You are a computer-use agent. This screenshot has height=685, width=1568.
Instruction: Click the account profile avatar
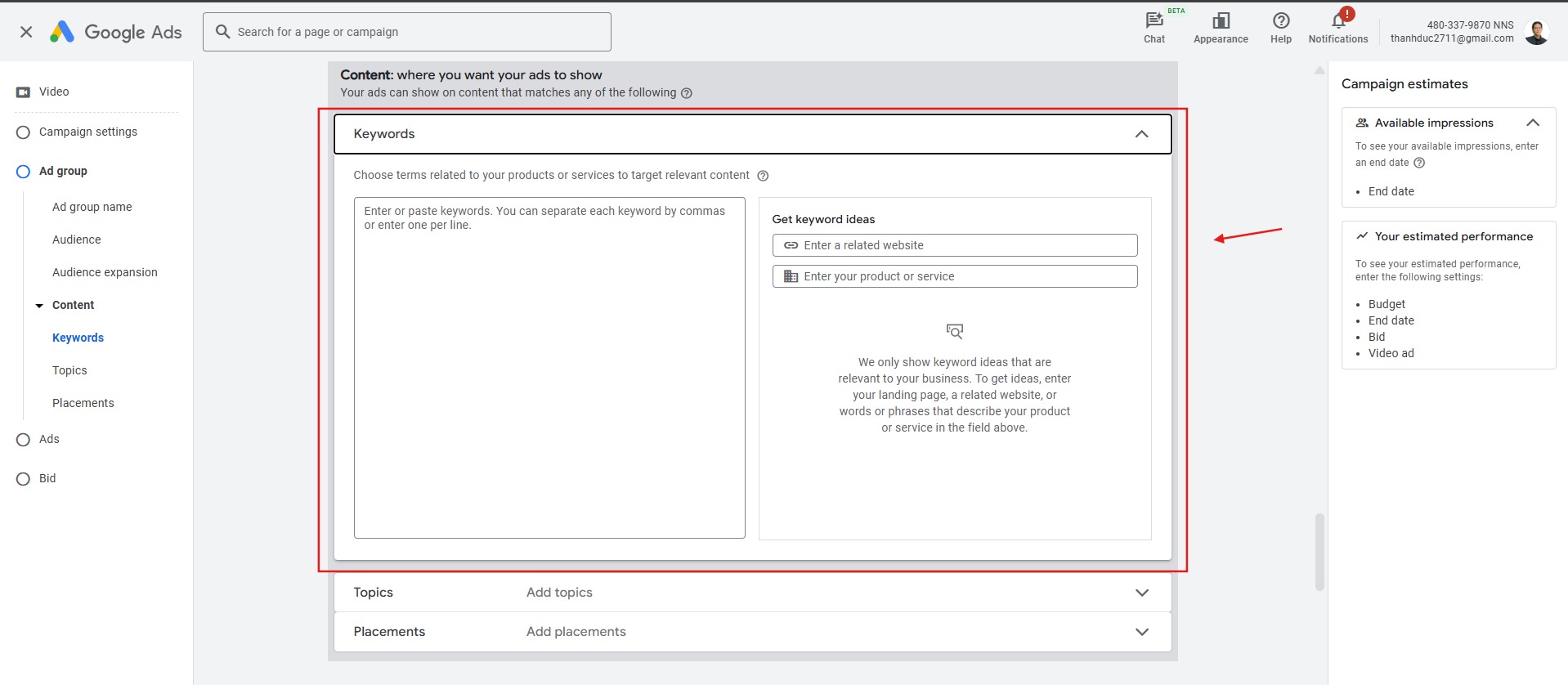coord(1536,32)
